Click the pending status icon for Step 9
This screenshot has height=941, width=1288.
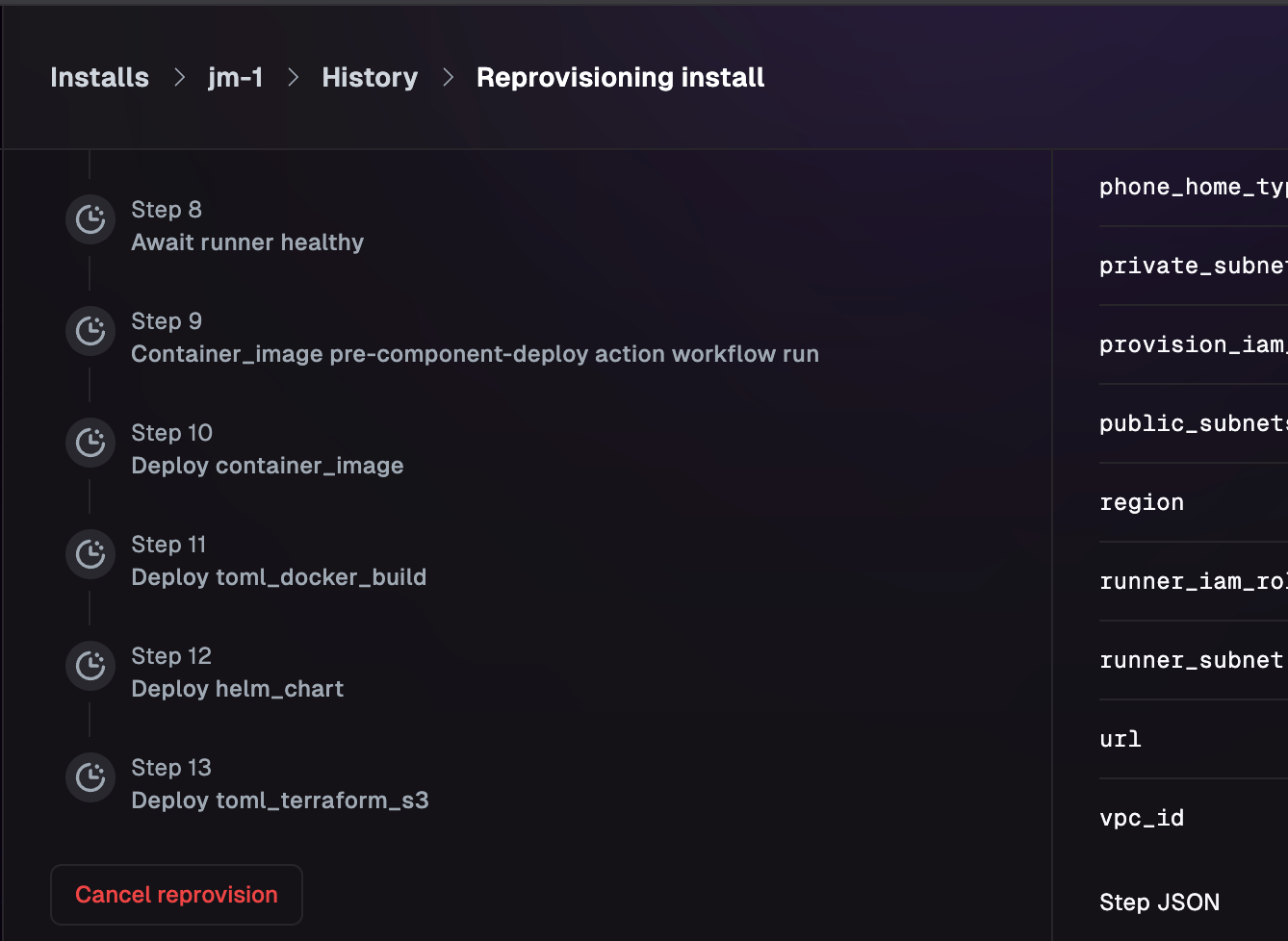pos(90,331)
